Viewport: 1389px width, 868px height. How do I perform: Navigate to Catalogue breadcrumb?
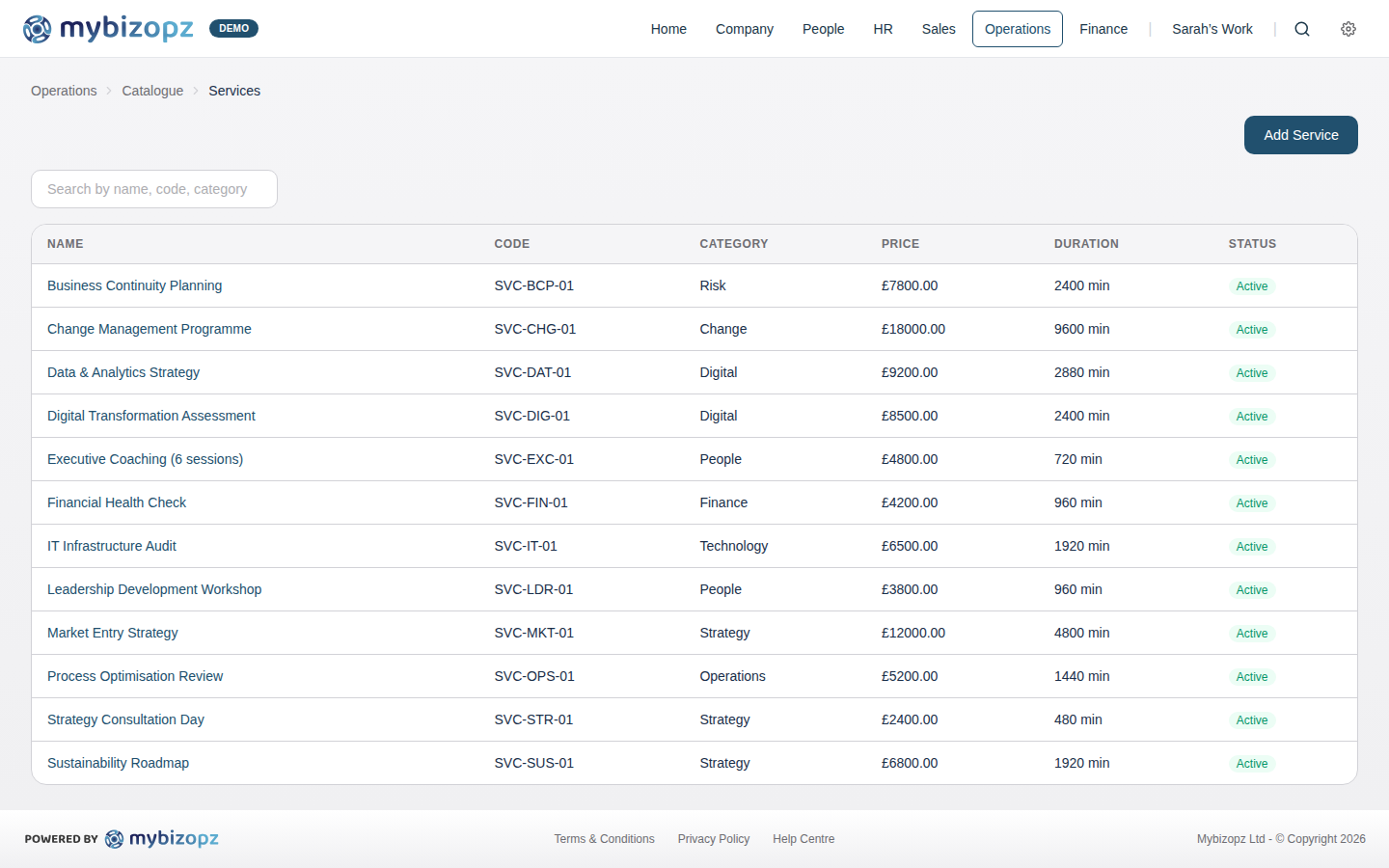pos(152,91)
